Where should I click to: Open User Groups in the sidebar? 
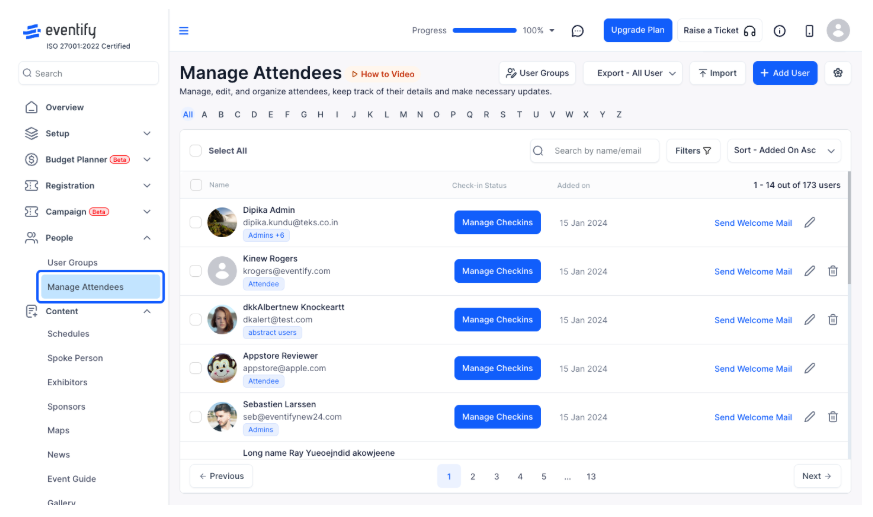pyautogui.click(x=72, y=262)
